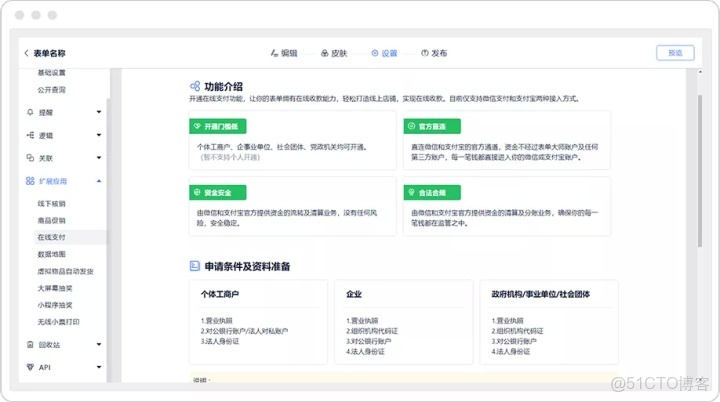
Task: Click 2.对公银行账户/法人对私账户 line
Action: [x=244, y=331]
